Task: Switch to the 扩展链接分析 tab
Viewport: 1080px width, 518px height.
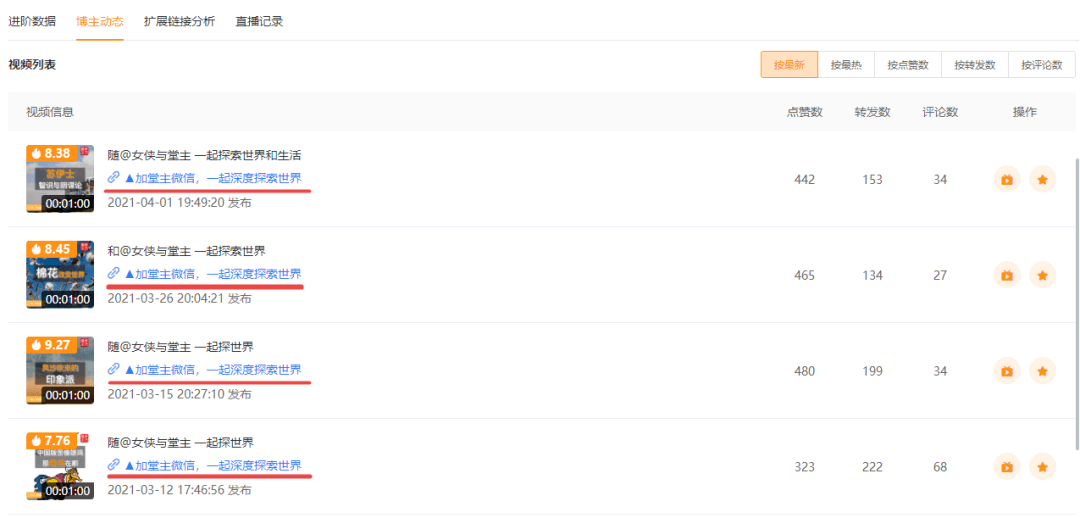Action: click(x=179, y=21)
